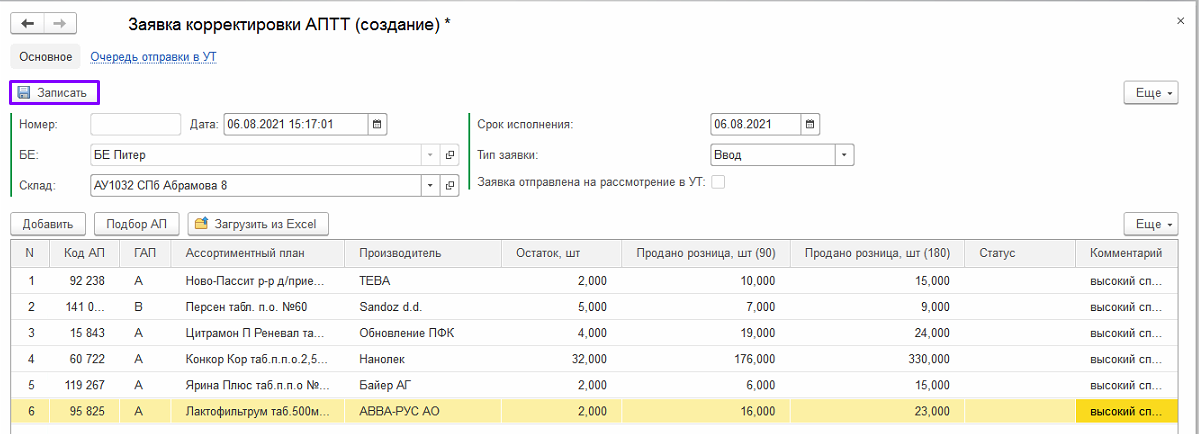Click the Добавить button
Viewport: 1199px width, 434px height.
(x=48, y=223)
